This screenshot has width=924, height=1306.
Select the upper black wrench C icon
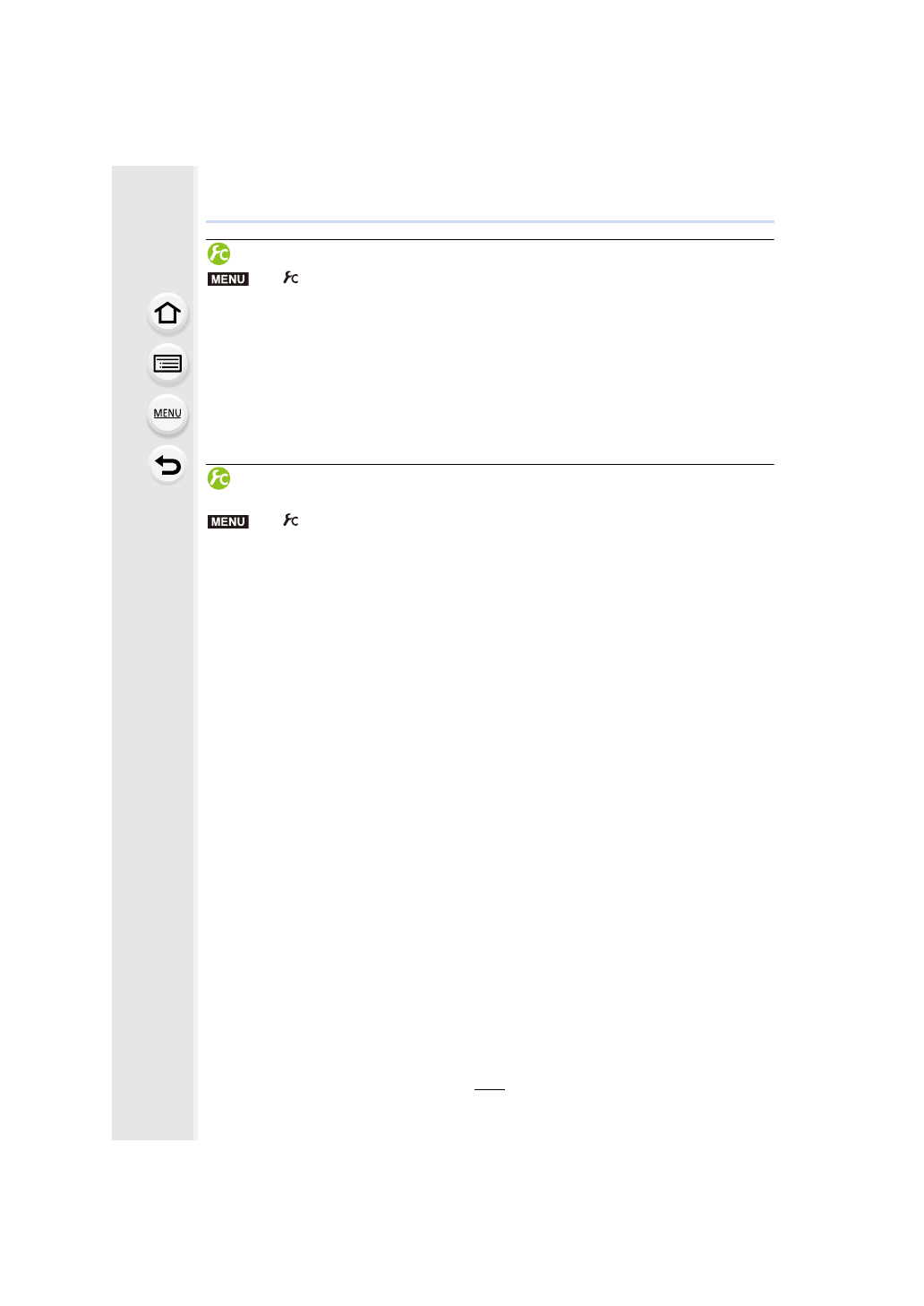(x=291, y=278)
